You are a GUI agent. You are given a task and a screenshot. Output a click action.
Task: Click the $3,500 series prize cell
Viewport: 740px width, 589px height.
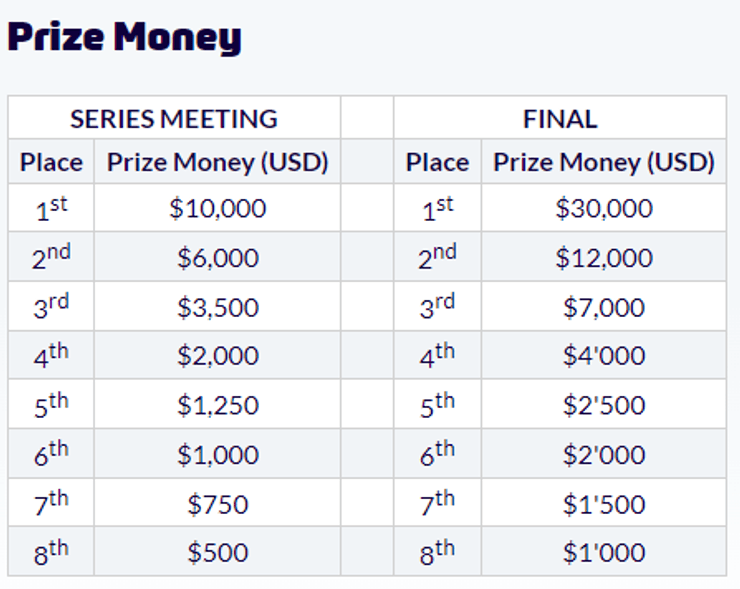pos(218,307)
